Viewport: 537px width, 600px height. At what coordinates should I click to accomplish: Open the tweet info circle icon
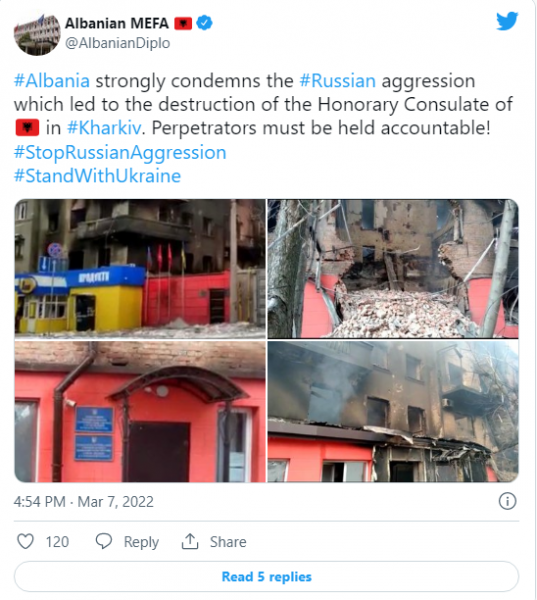[507, 501]
